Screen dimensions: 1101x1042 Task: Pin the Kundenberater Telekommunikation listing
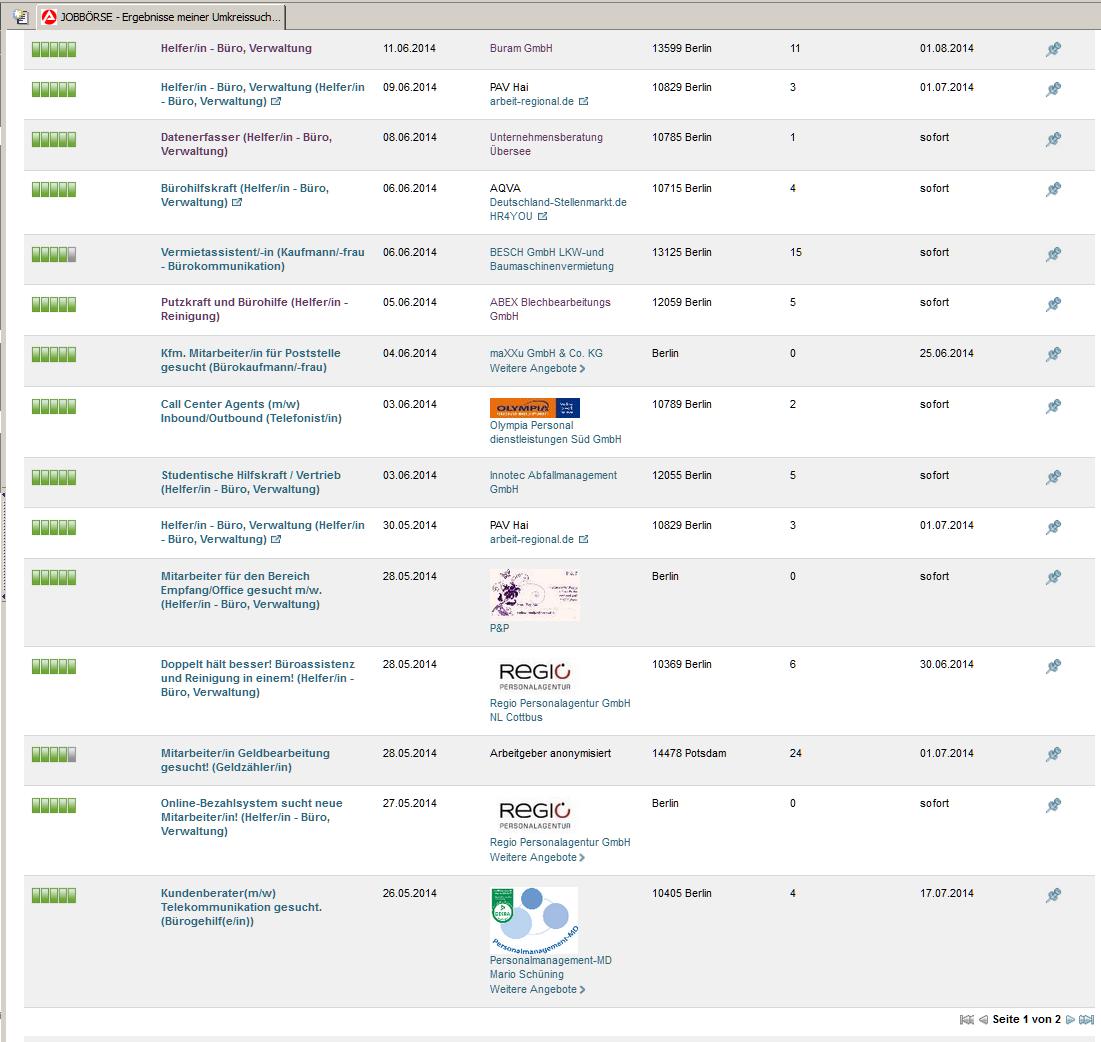click(x=1053, y=895)
